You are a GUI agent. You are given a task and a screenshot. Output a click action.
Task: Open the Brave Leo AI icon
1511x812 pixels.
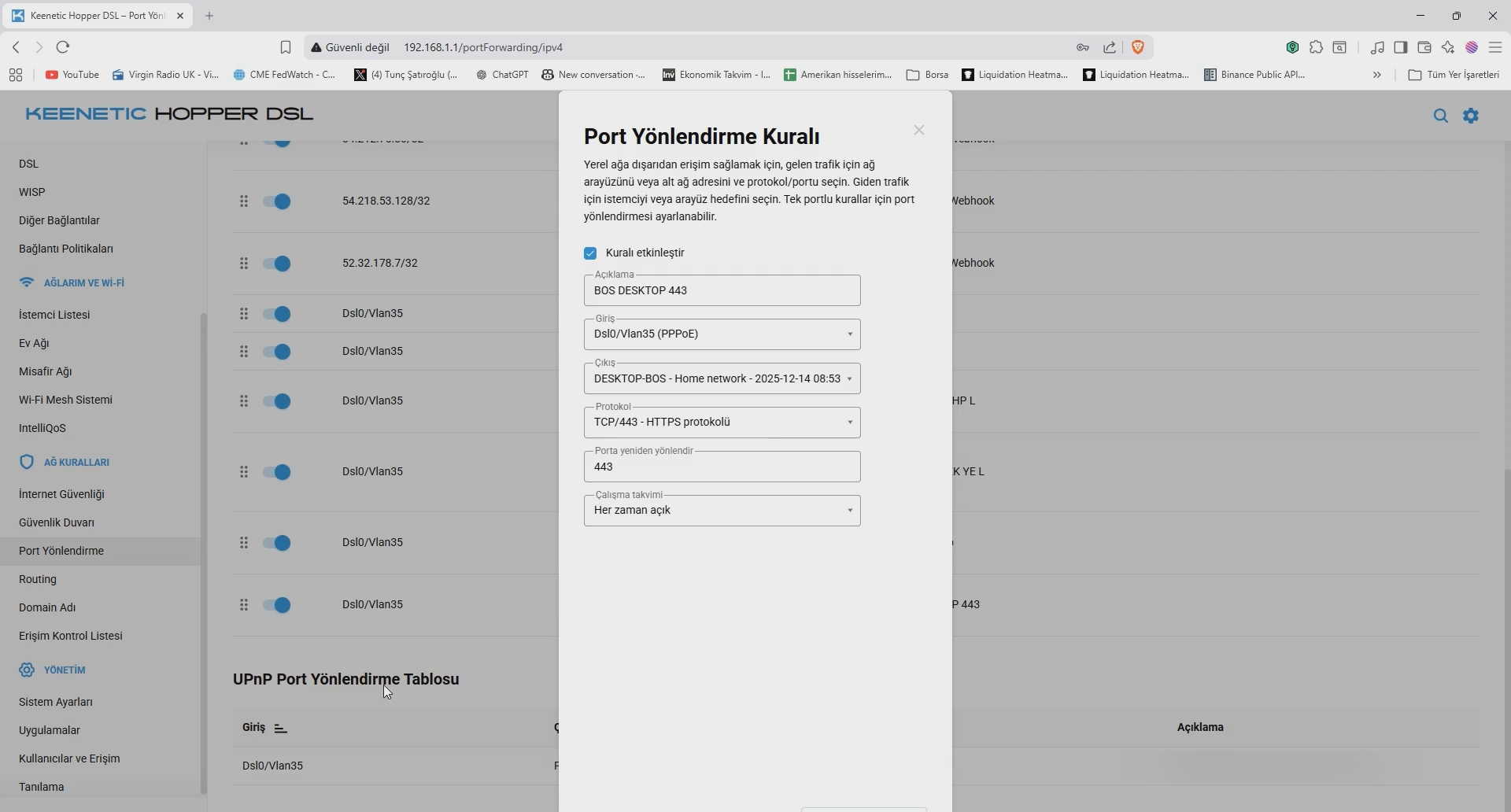[1448, 47]
